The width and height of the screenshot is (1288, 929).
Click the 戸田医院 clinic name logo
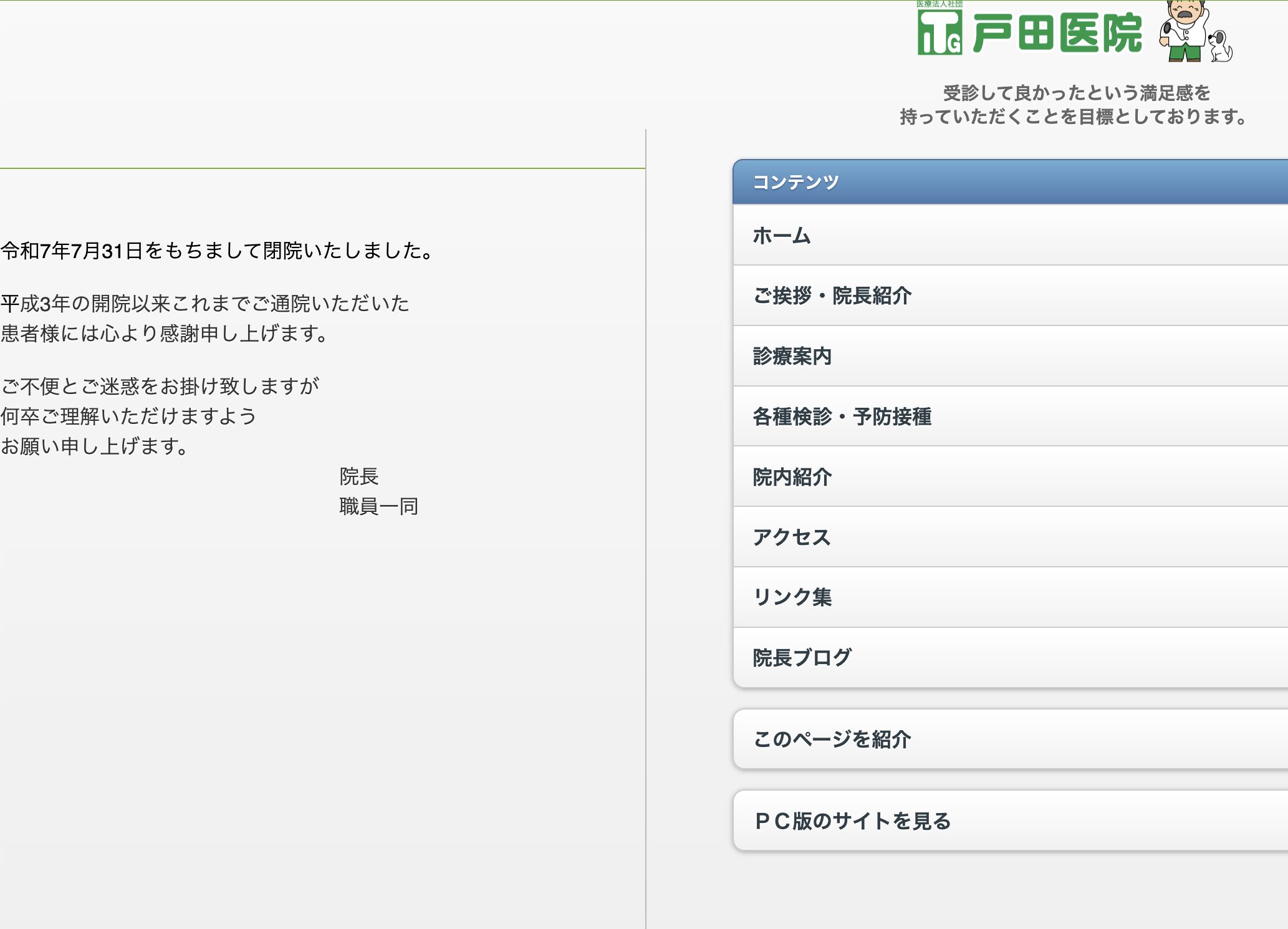coord(1057,34)
